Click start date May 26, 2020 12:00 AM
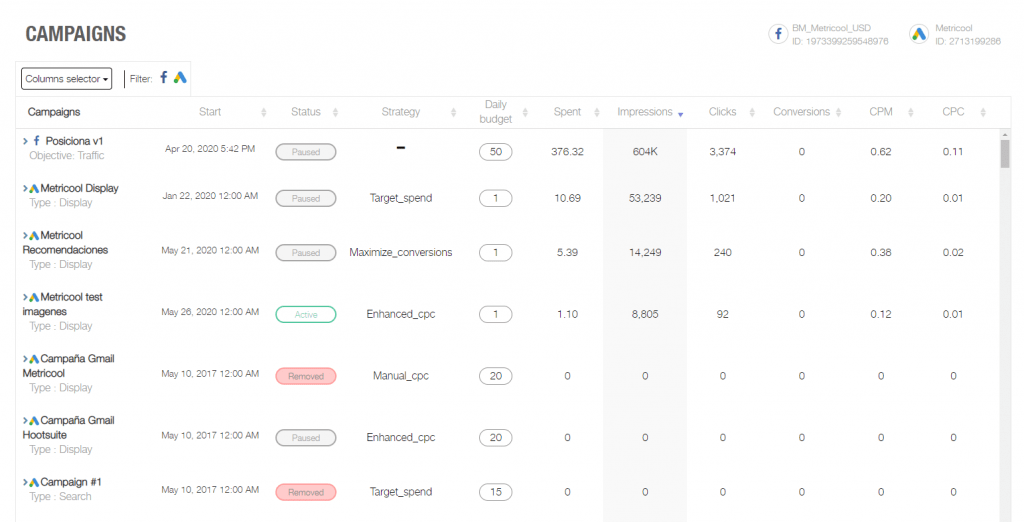Image resolution: width=1024 pixels, height=522 pixels. point(210,312)
